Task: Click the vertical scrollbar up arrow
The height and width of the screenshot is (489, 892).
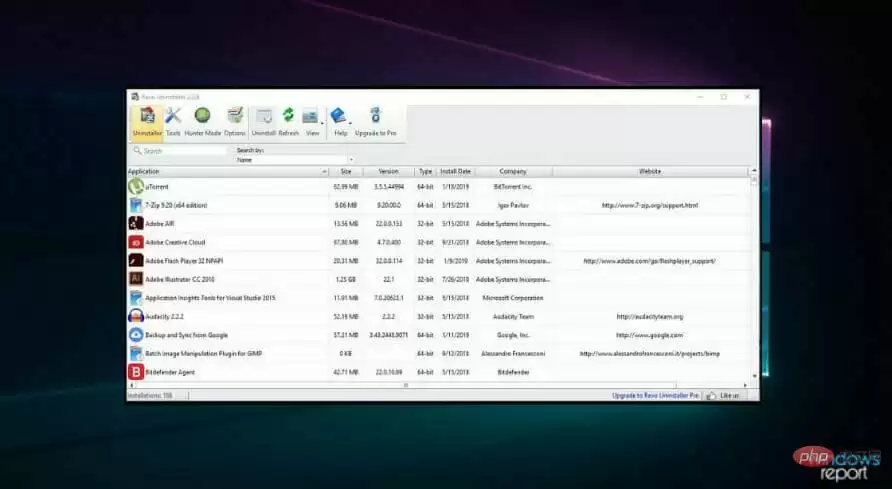Action: click(754, 170)
